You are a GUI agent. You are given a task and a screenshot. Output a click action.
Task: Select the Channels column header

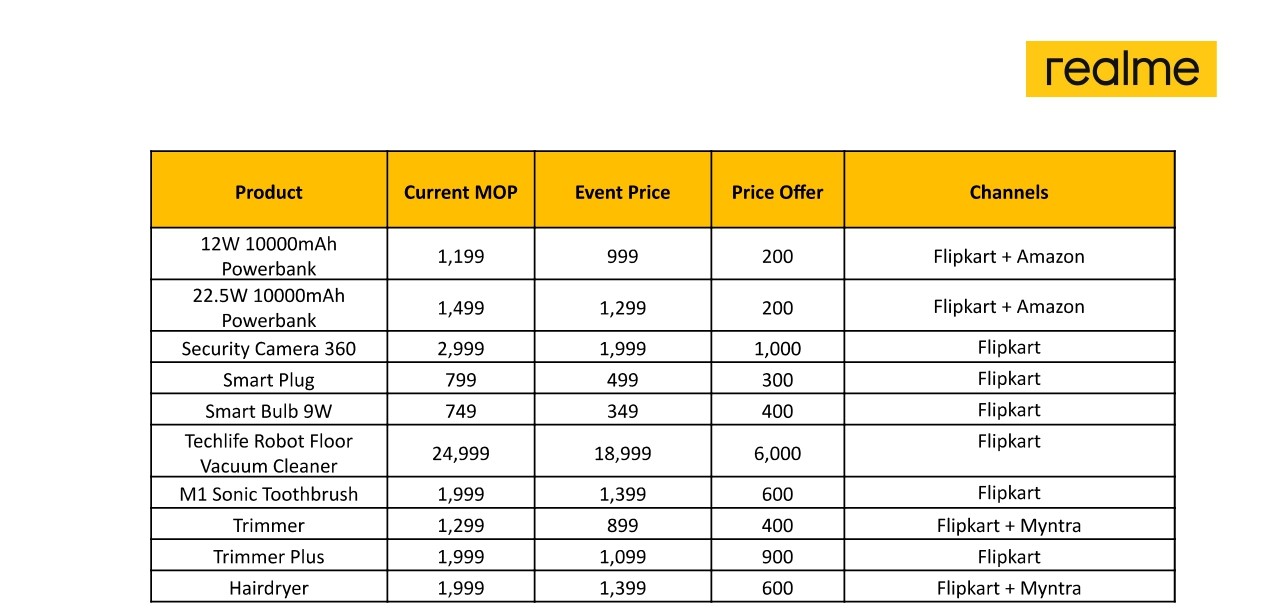[1008, 192]
